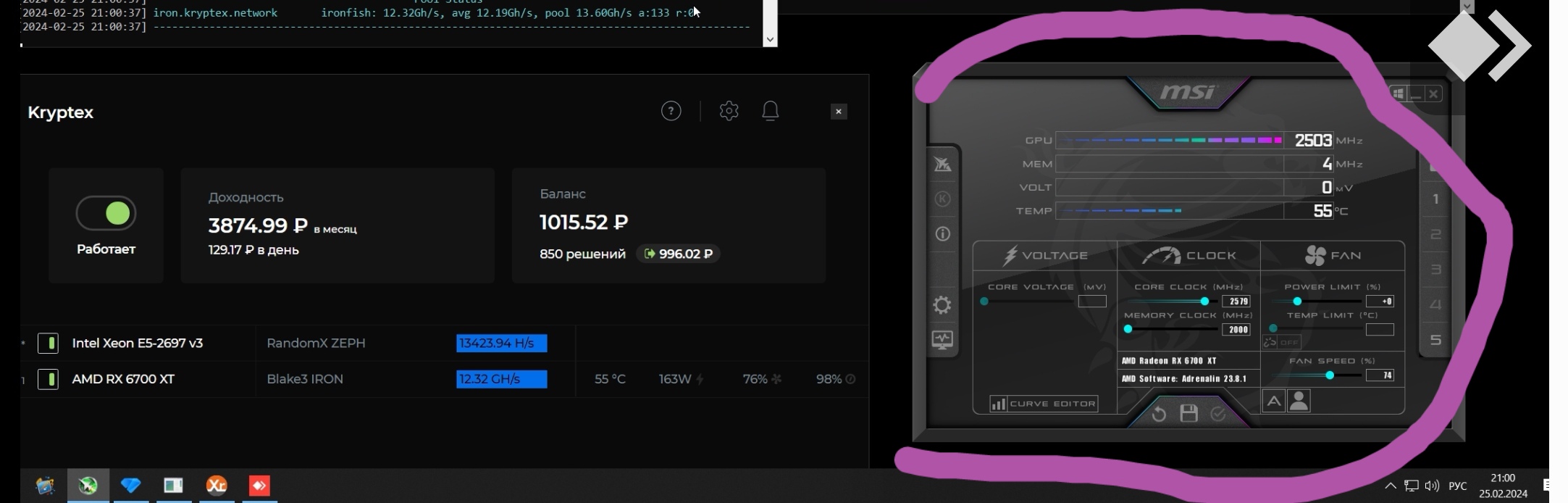Image resolution: width=1568 pixels, height=503 pixels.
Task: Open the white window taskbar icon
Action: tap(173, 485)
